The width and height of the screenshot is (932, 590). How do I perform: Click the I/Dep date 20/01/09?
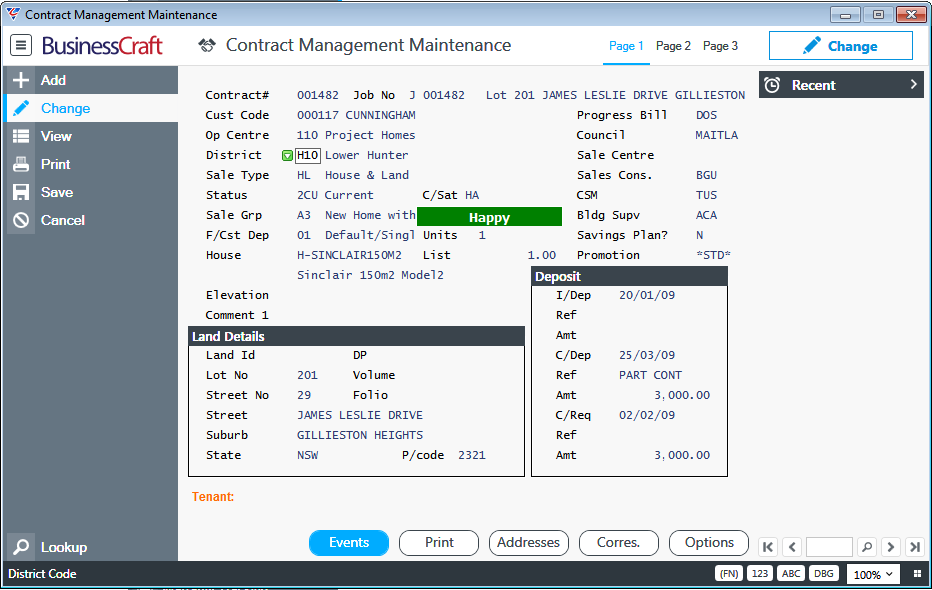point(647,295)
